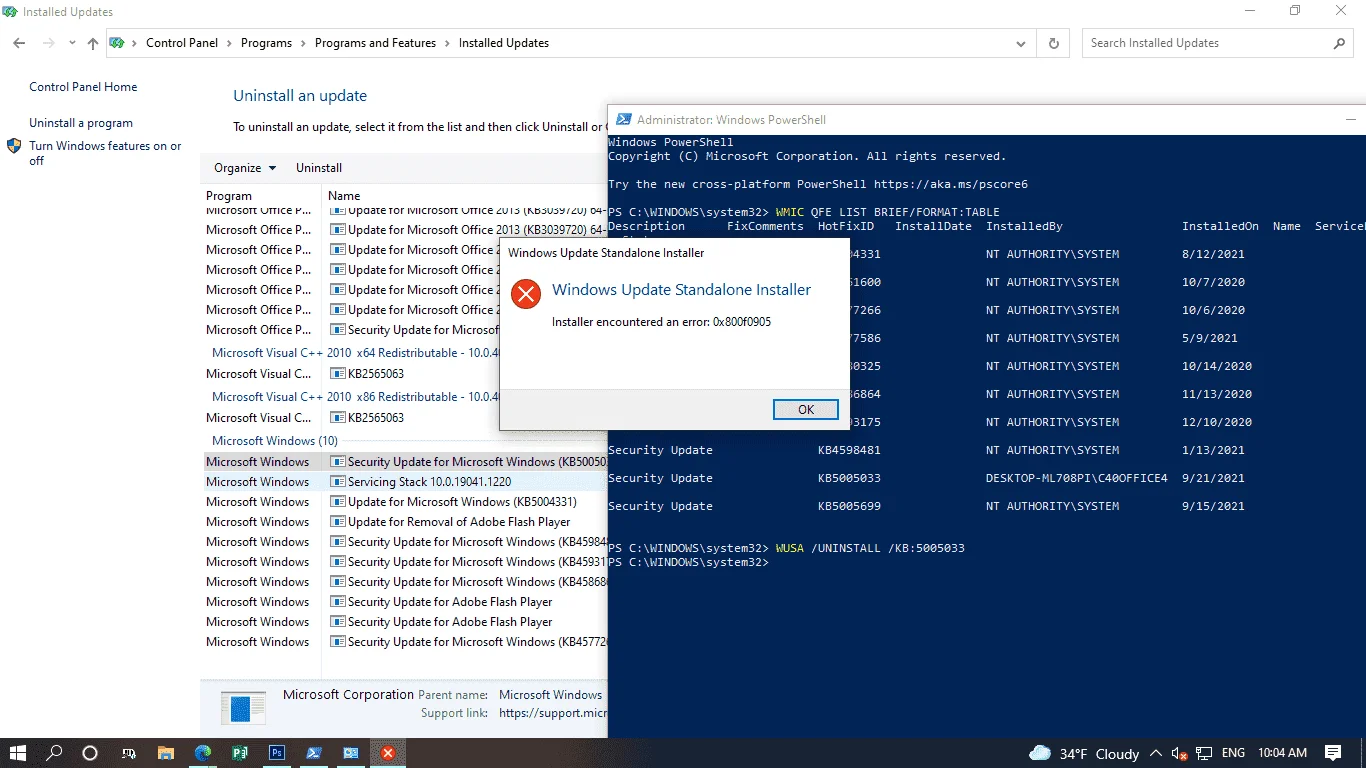Open Microsoft Project from the taskbar

pos(240,753)
